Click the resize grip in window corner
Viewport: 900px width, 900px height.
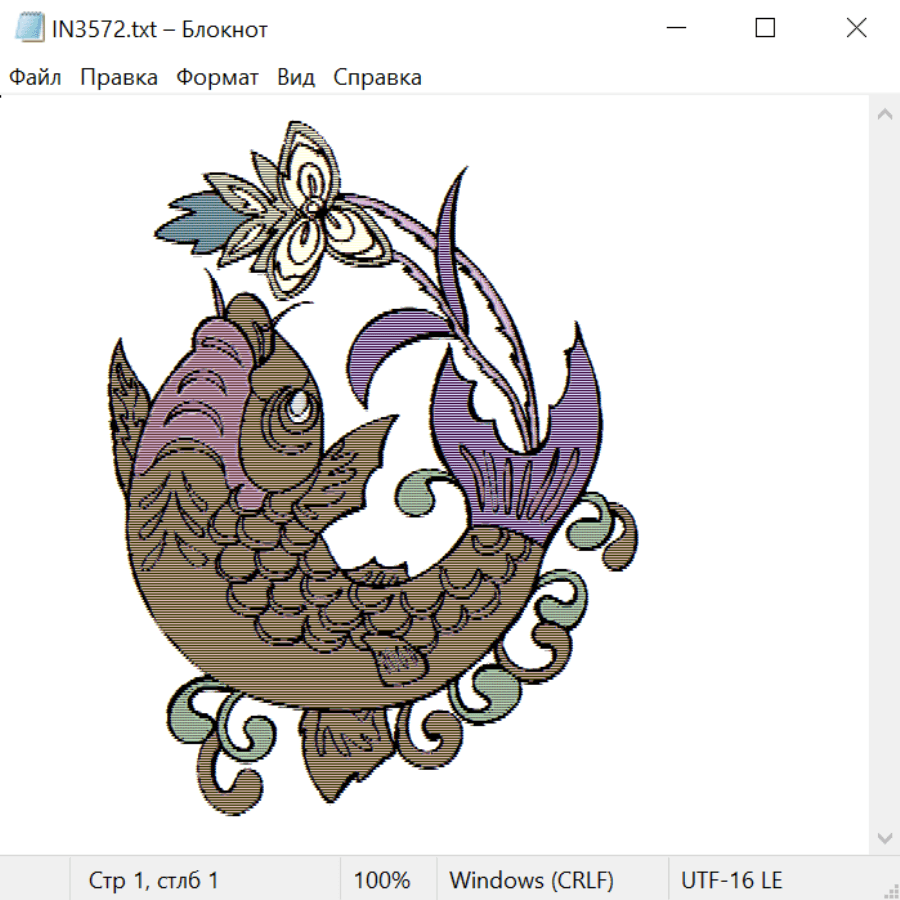pyautogui.click(x=890, y=890)
